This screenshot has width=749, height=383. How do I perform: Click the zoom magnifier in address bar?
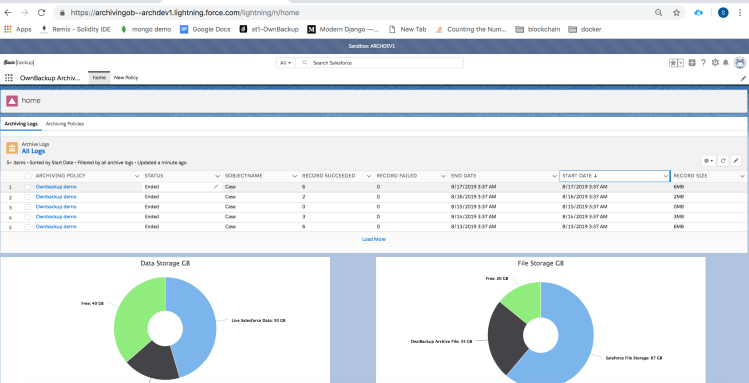(x=658, y=13)
